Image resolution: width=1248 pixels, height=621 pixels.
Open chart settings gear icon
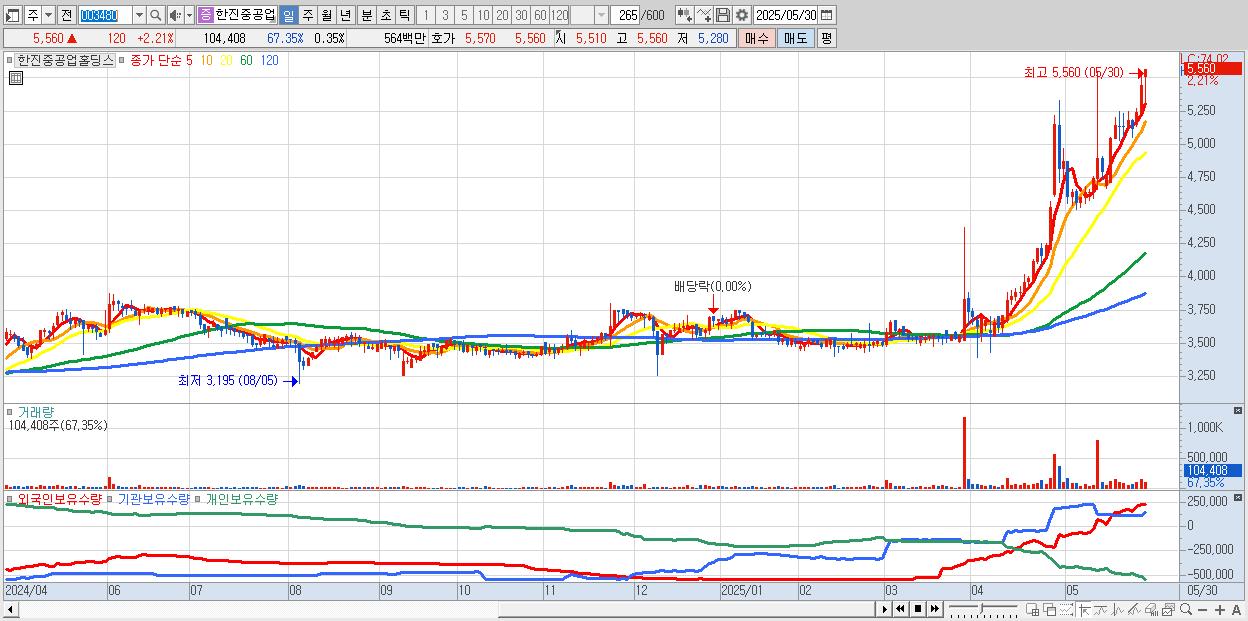(742, 15)
